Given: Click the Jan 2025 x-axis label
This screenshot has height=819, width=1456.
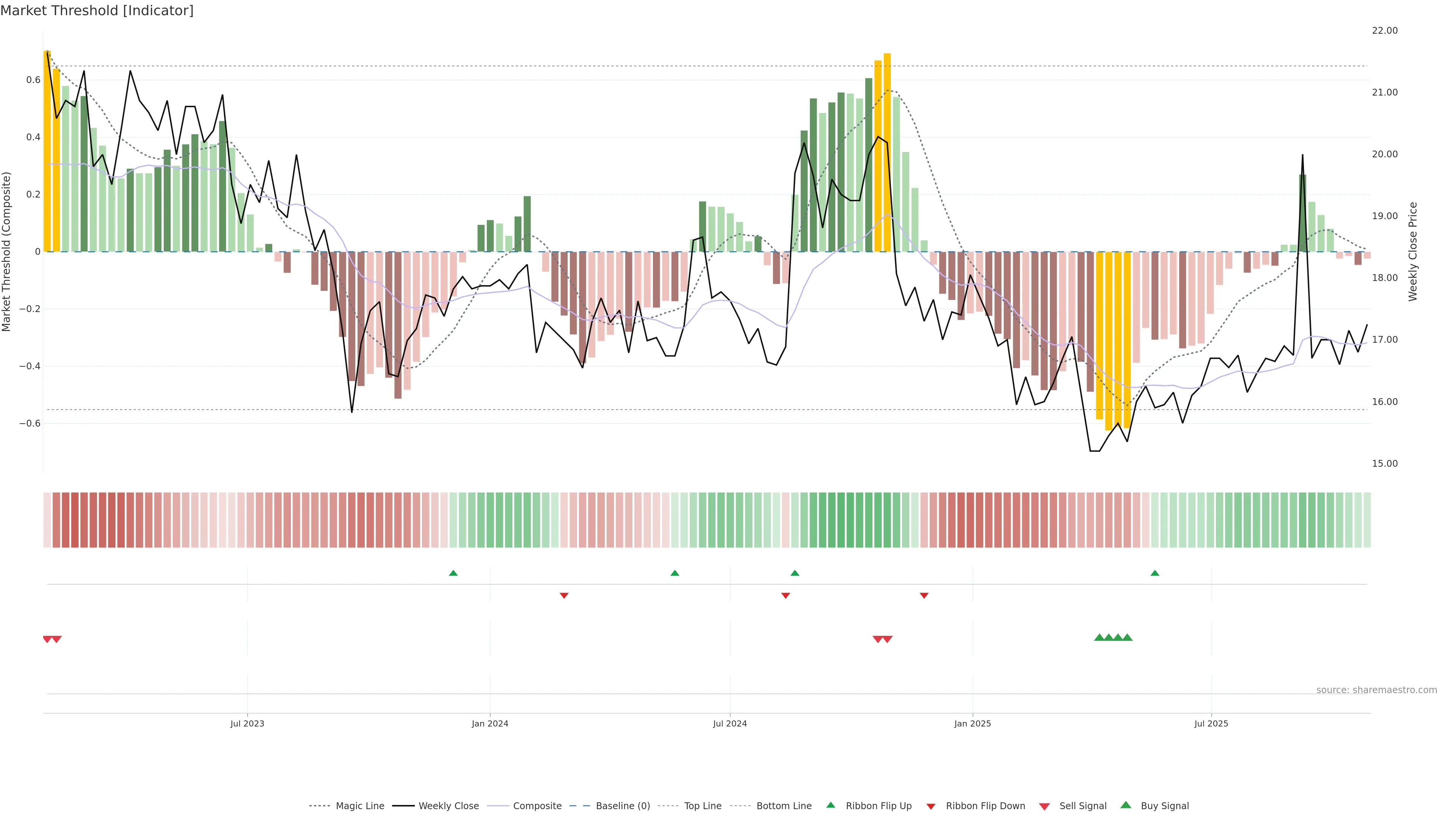Looking at the screenshot, I should (972, 723).
